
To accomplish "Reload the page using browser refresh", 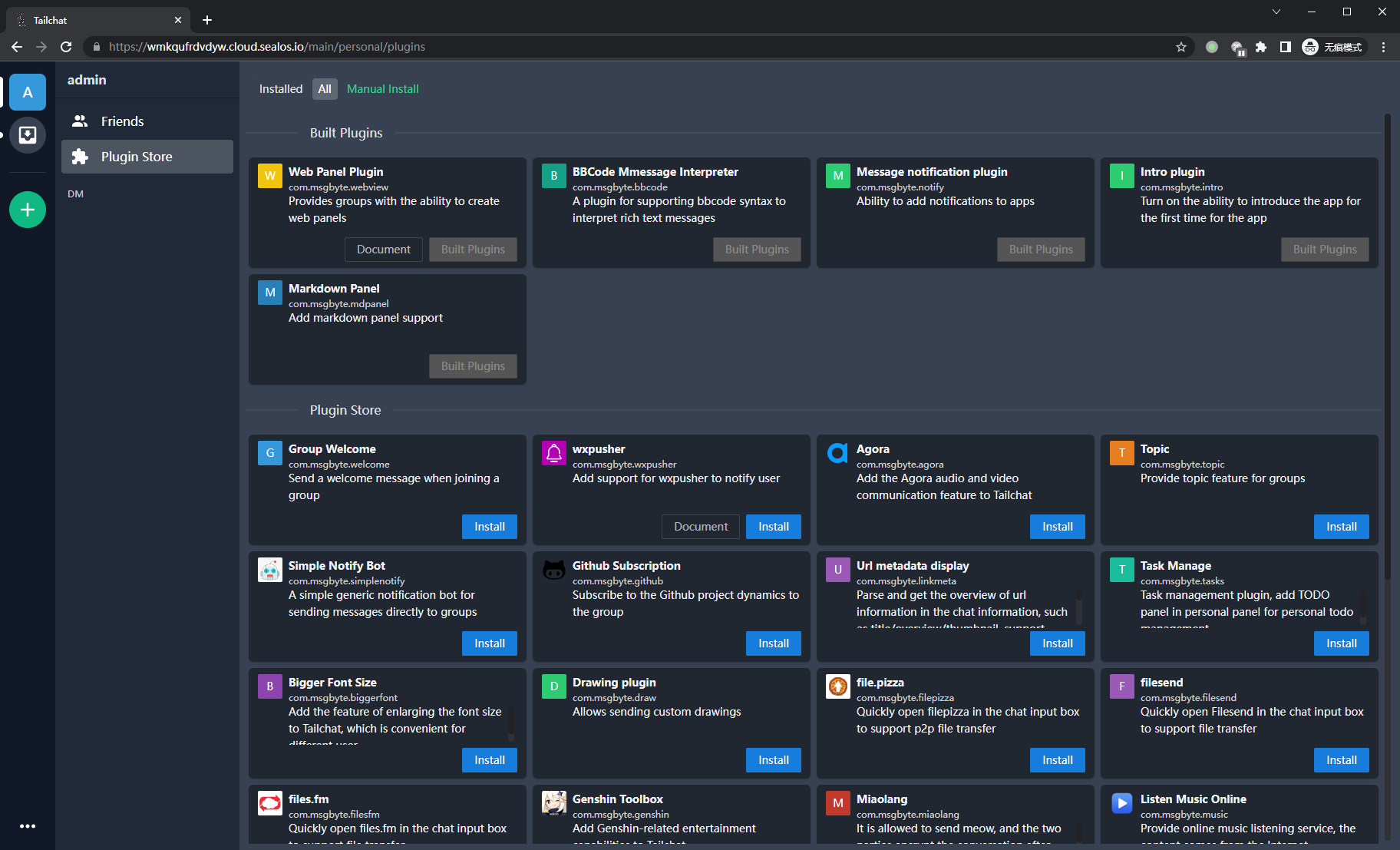I will coord(66,47).
